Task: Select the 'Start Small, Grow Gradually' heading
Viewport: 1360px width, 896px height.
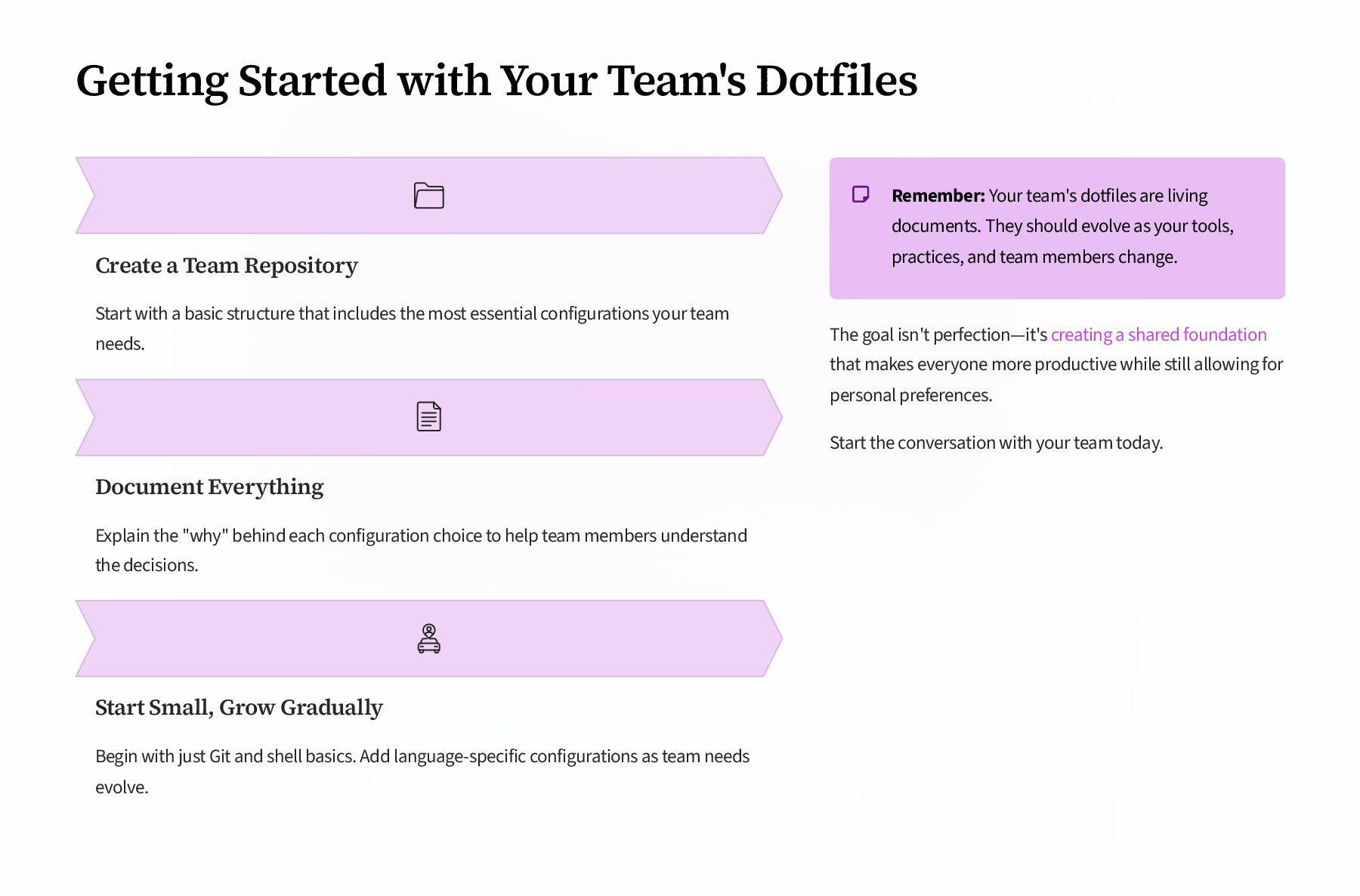Action: click(239, 708)
